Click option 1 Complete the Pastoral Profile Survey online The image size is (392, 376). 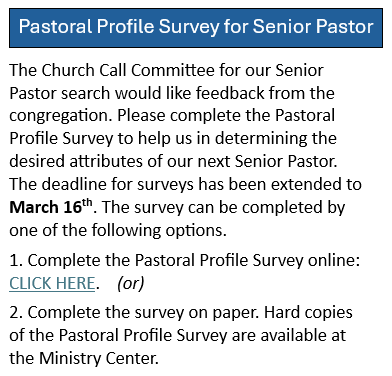pyautogui.click(x=185, y=260)
